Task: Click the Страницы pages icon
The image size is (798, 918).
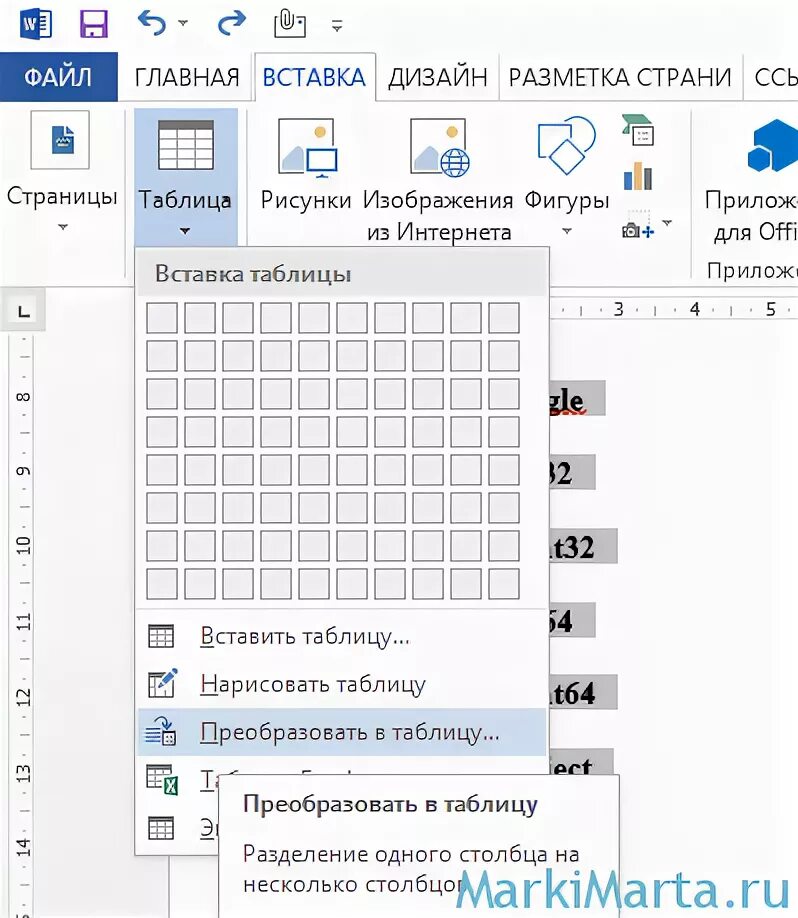Action: (x=60, y=140)
